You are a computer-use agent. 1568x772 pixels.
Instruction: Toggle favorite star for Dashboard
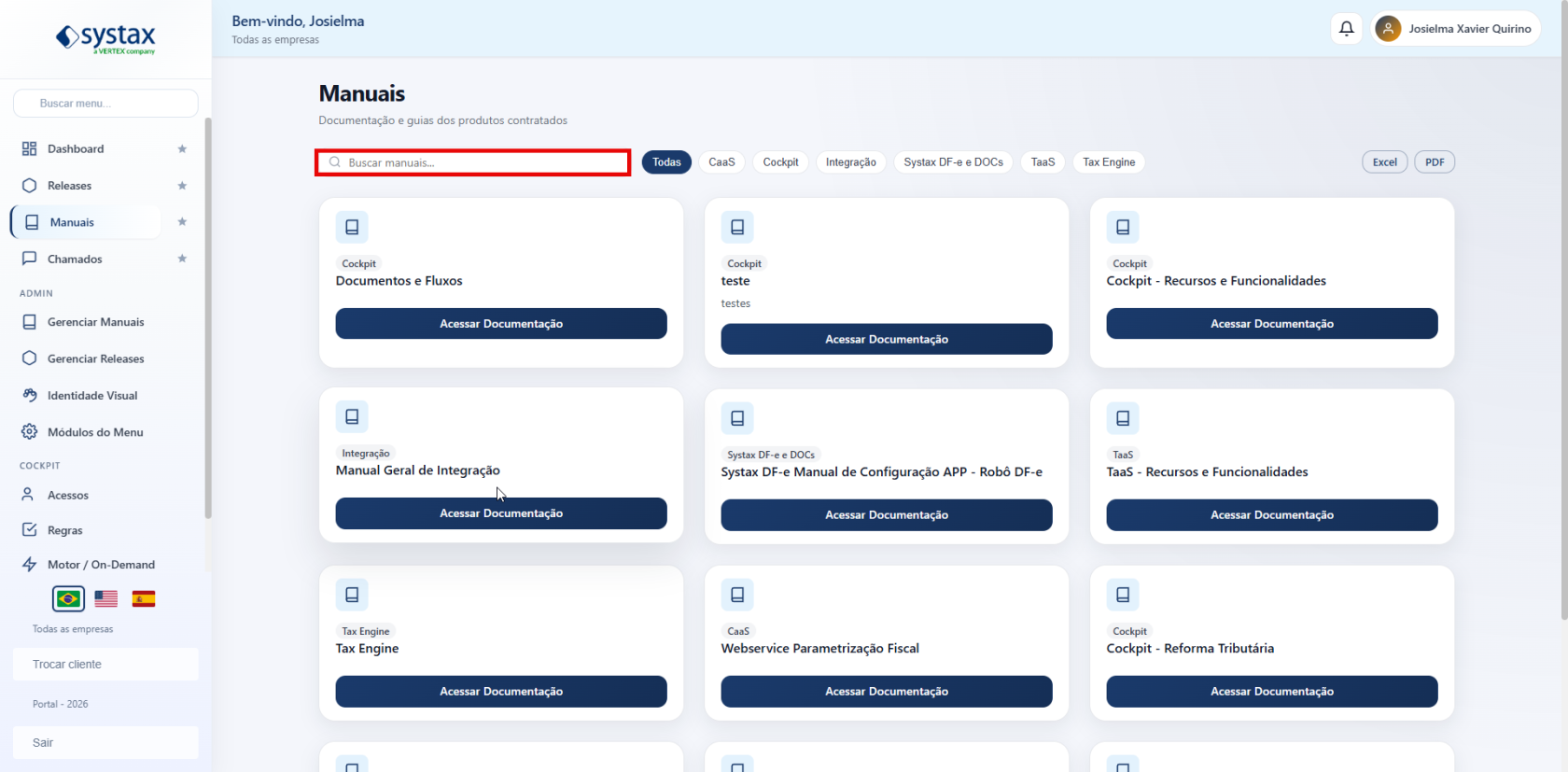pyautogui.click(x=182, y=149)
